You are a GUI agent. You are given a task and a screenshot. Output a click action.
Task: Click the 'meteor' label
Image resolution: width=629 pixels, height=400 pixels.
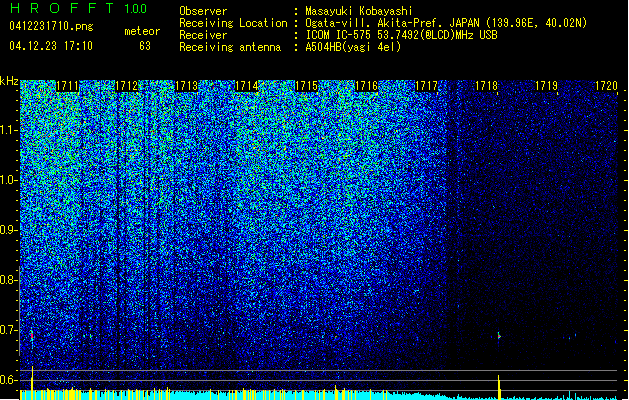click(x=142, y=31)
